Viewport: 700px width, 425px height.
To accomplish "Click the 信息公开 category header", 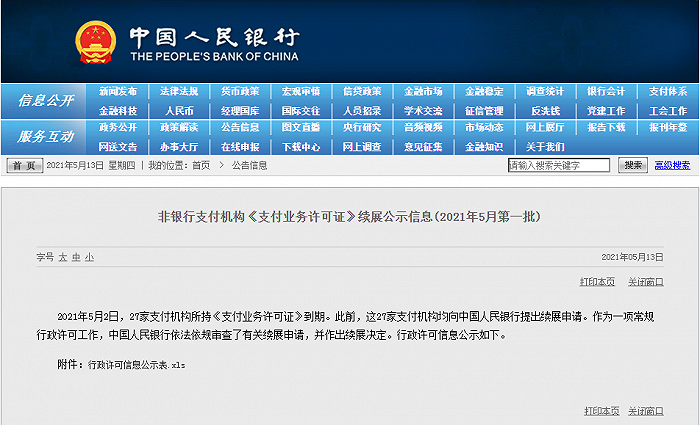I will (x=45, y=101).
